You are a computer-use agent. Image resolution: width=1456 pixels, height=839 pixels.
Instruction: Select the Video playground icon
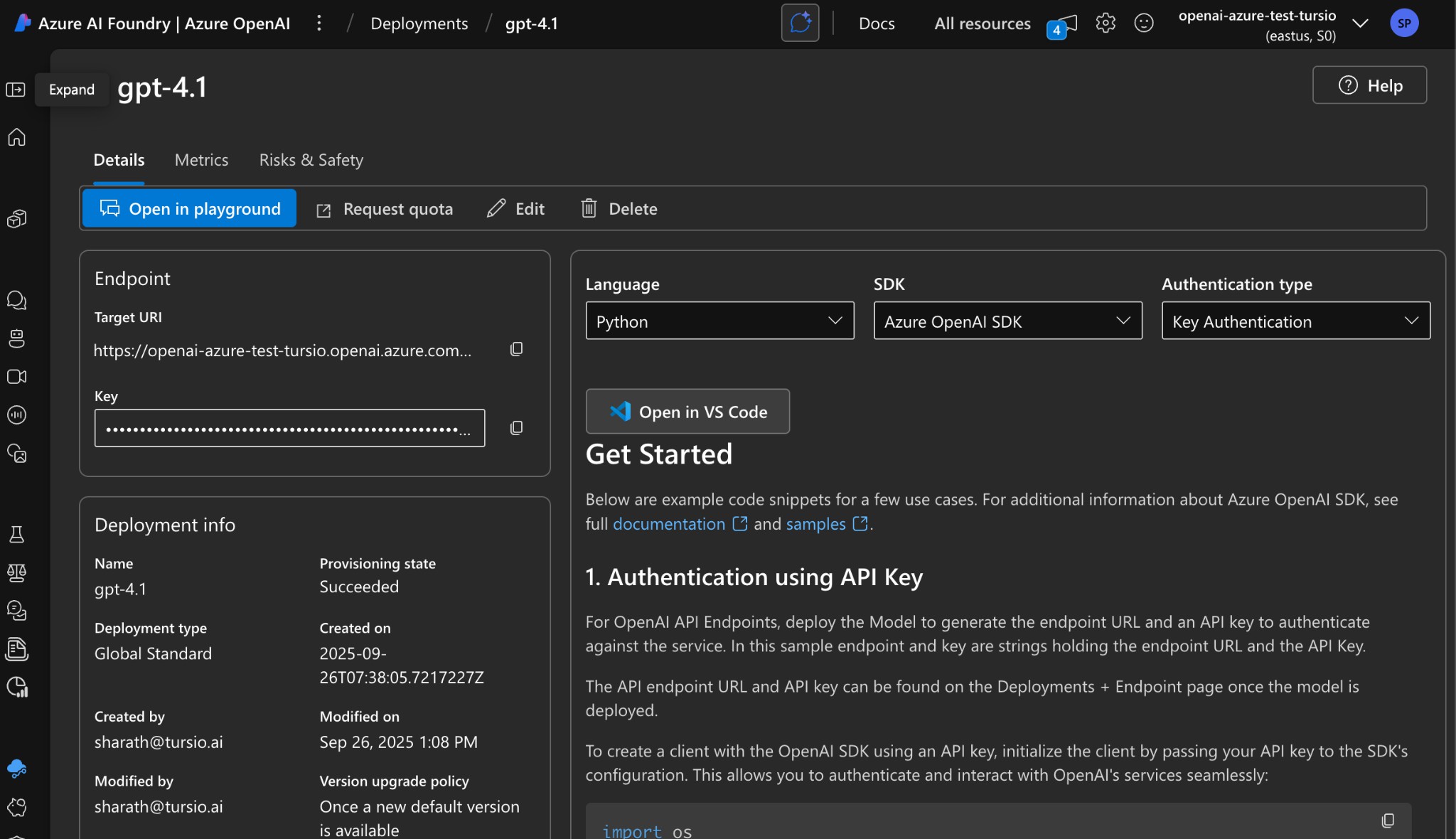(x=16, y=377)
